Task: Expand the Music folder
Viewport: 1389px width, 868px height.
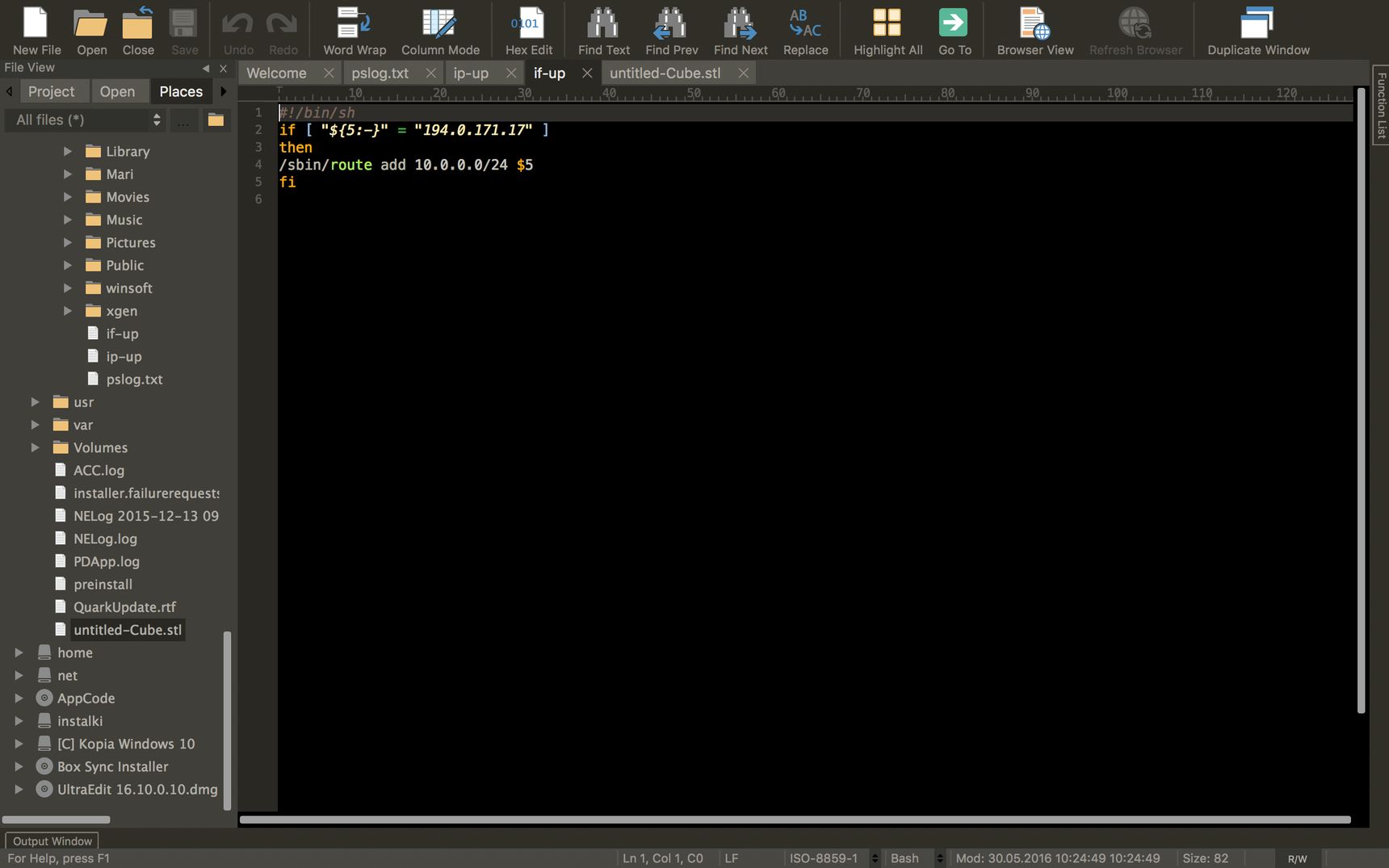Action: tap(68, 219)
